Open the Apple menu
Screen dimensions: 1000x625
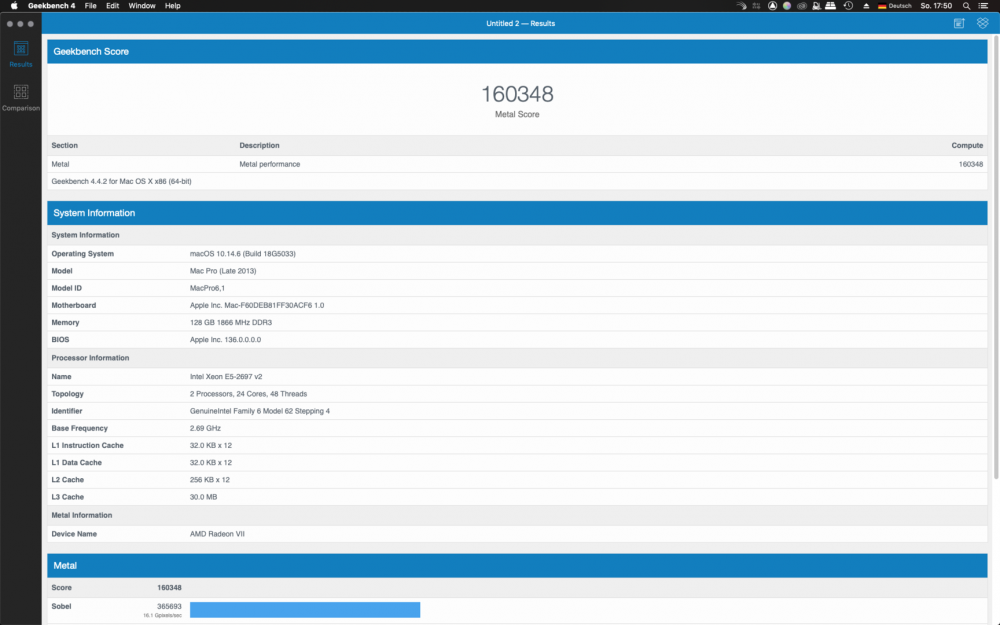(x=14, y=6)
